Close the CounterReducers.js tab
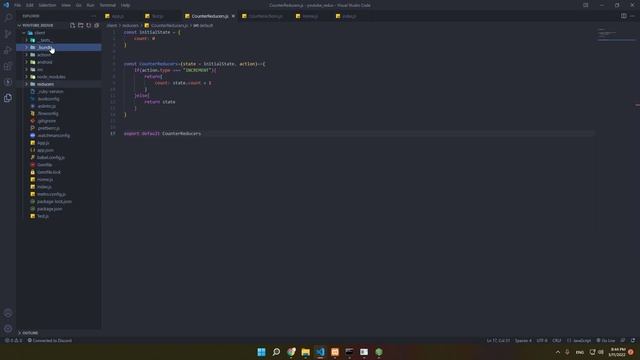640x360 pixels. (233, 16)
